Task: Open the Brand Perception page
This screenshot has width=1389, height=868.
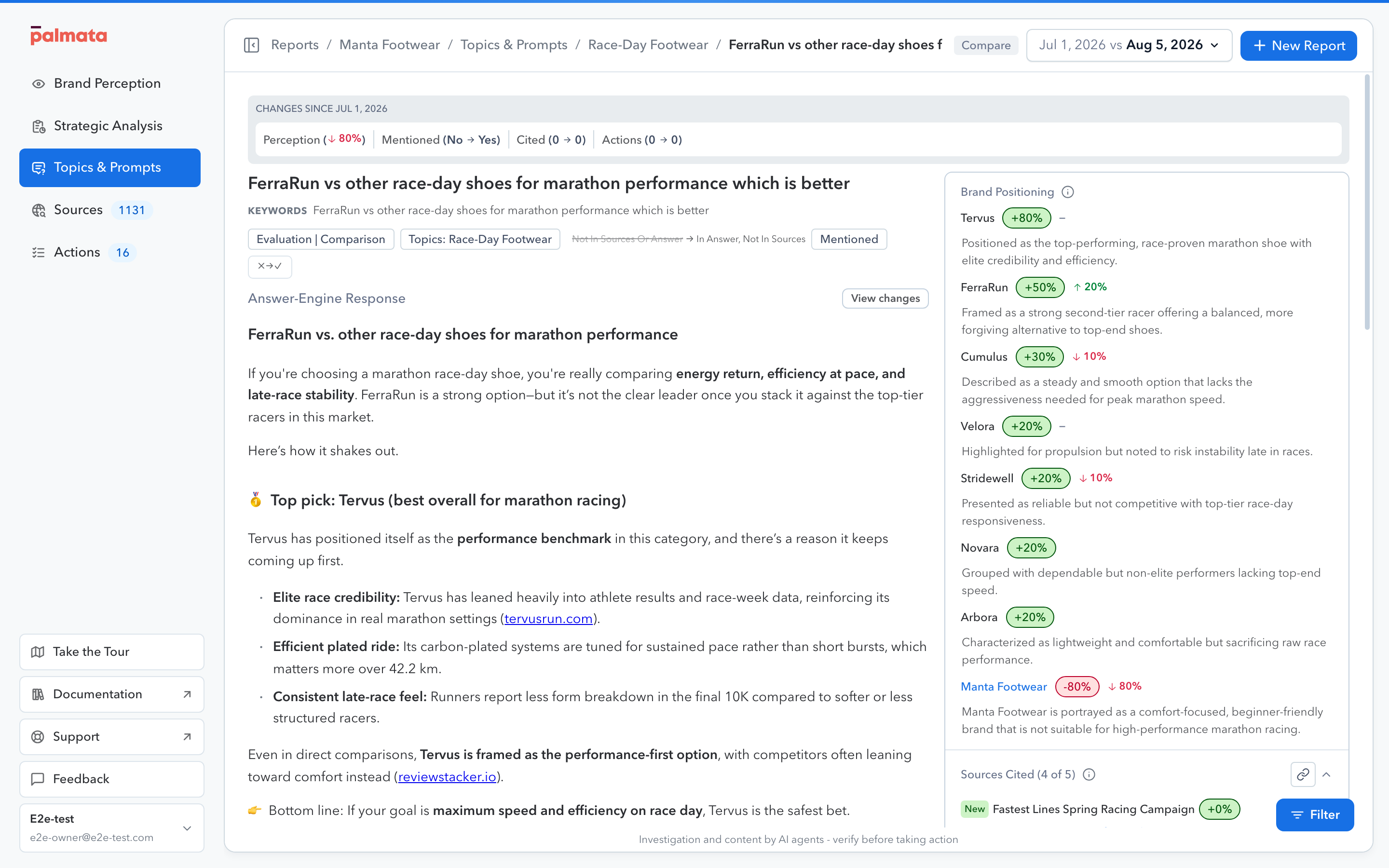Action: click(109, 84)
